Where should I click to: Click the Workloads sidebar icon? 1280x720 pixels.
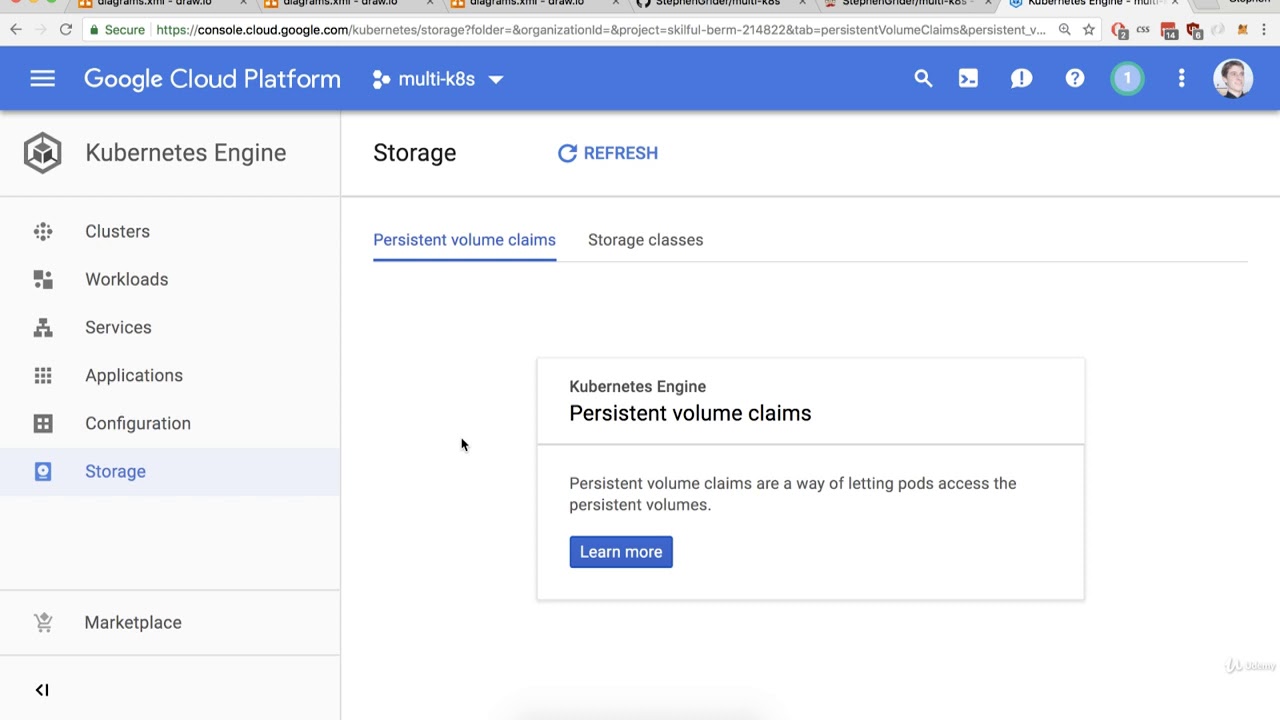pyautogui.click(x=43, y=279)
